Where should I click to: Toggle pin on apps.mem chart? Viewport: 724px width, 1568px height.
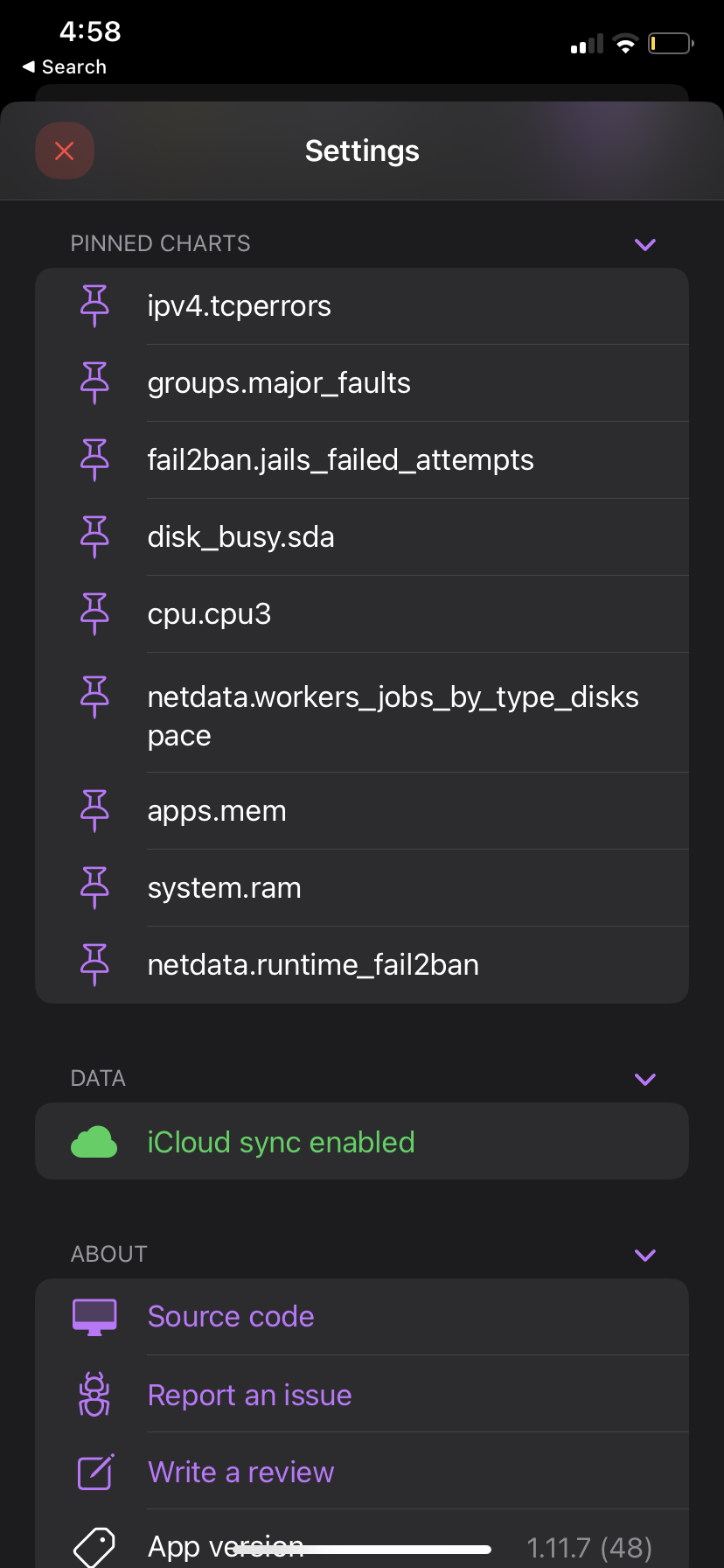[x=94, y=811]
